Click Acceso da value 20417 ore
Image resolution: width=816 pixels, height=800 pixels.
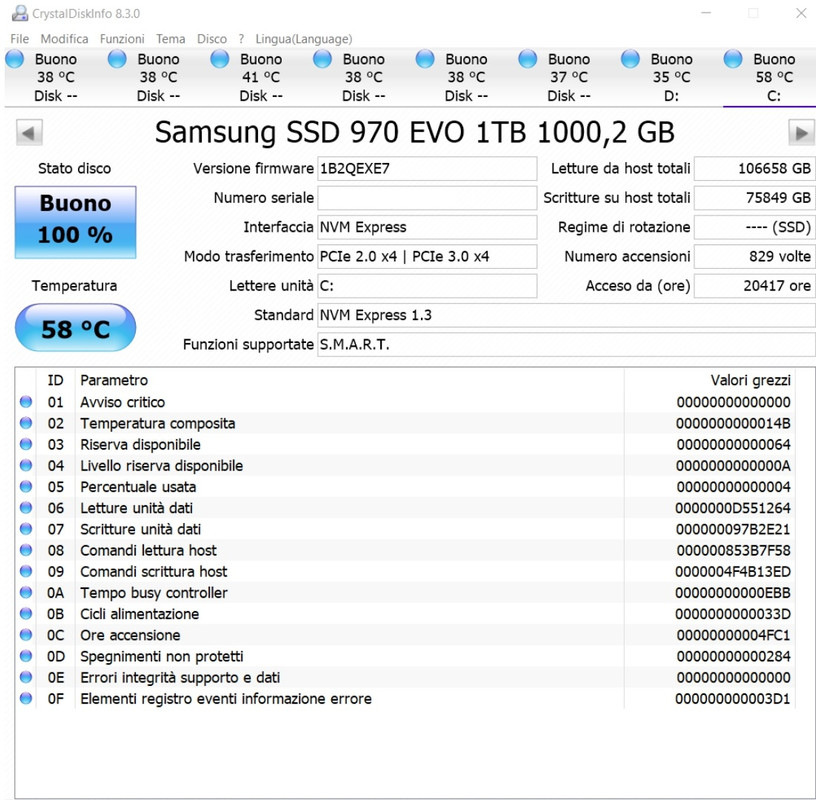tap(755, 286)
